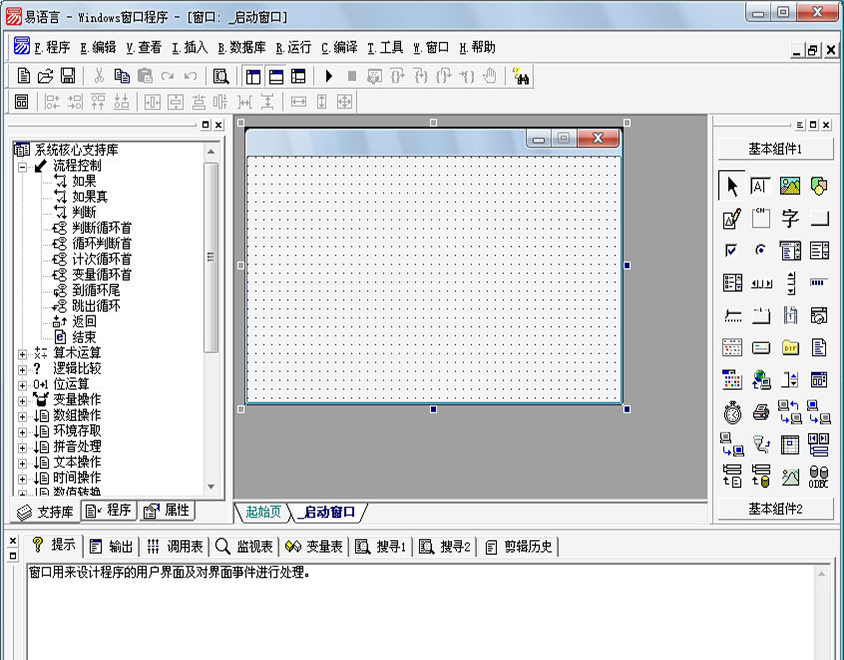This screenshot has width=844, height=660.
Task: Expand the 环境存取 tree node
Action: (x=22, y=432)
